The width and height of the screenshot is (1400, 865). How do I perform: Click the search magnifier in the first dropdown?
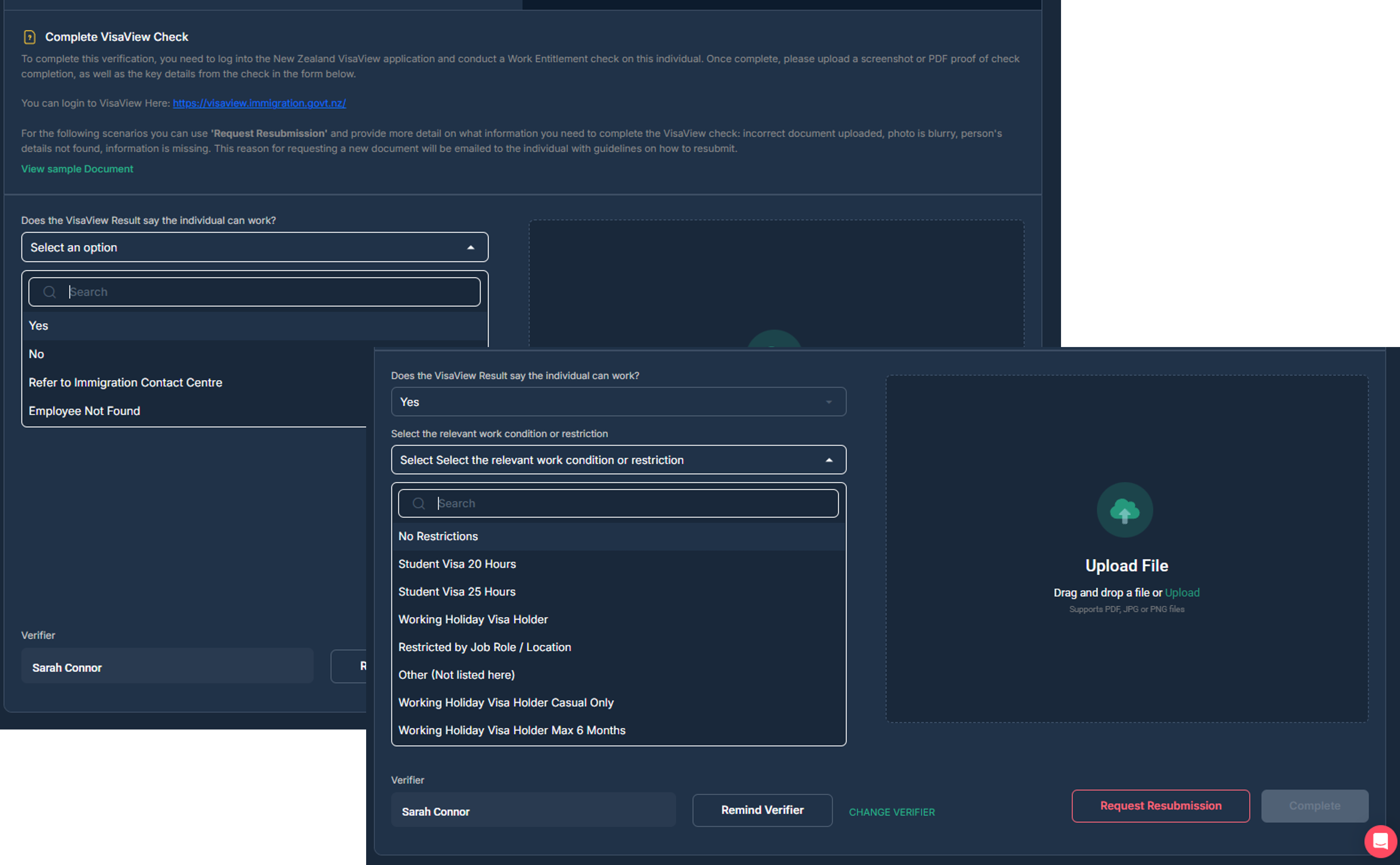[50, 292]
